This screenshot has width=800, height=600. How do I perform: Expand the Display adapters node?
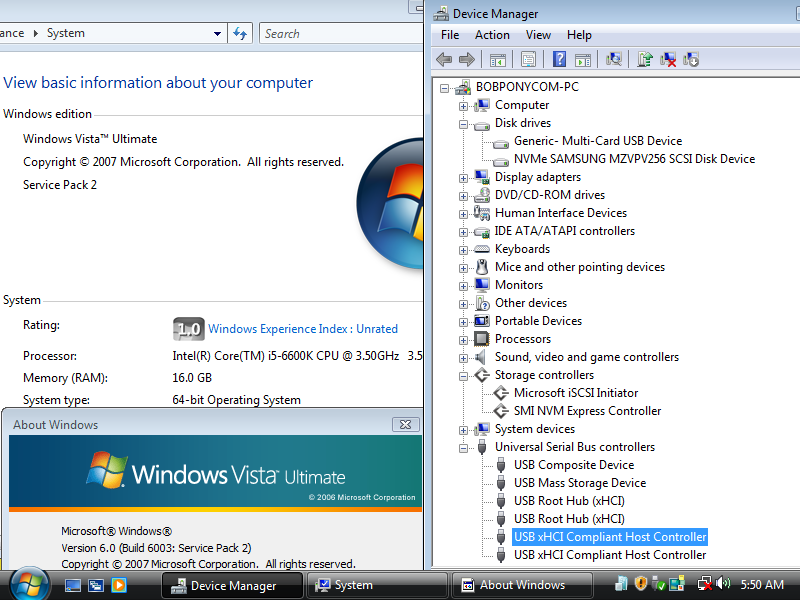(x=463, y=178)
